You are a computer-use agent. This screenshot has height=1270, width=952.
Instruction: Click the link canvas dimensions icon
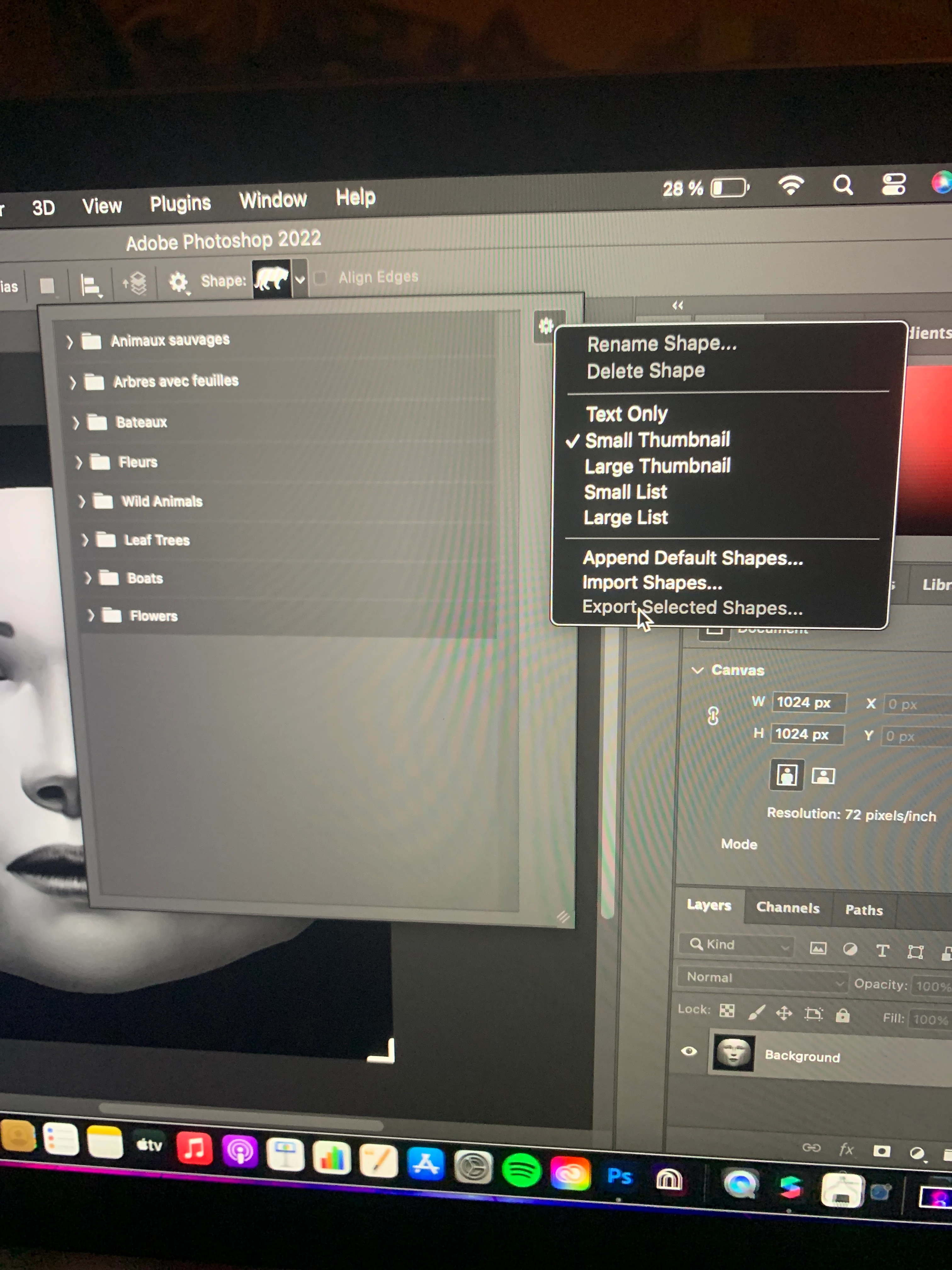713,716
